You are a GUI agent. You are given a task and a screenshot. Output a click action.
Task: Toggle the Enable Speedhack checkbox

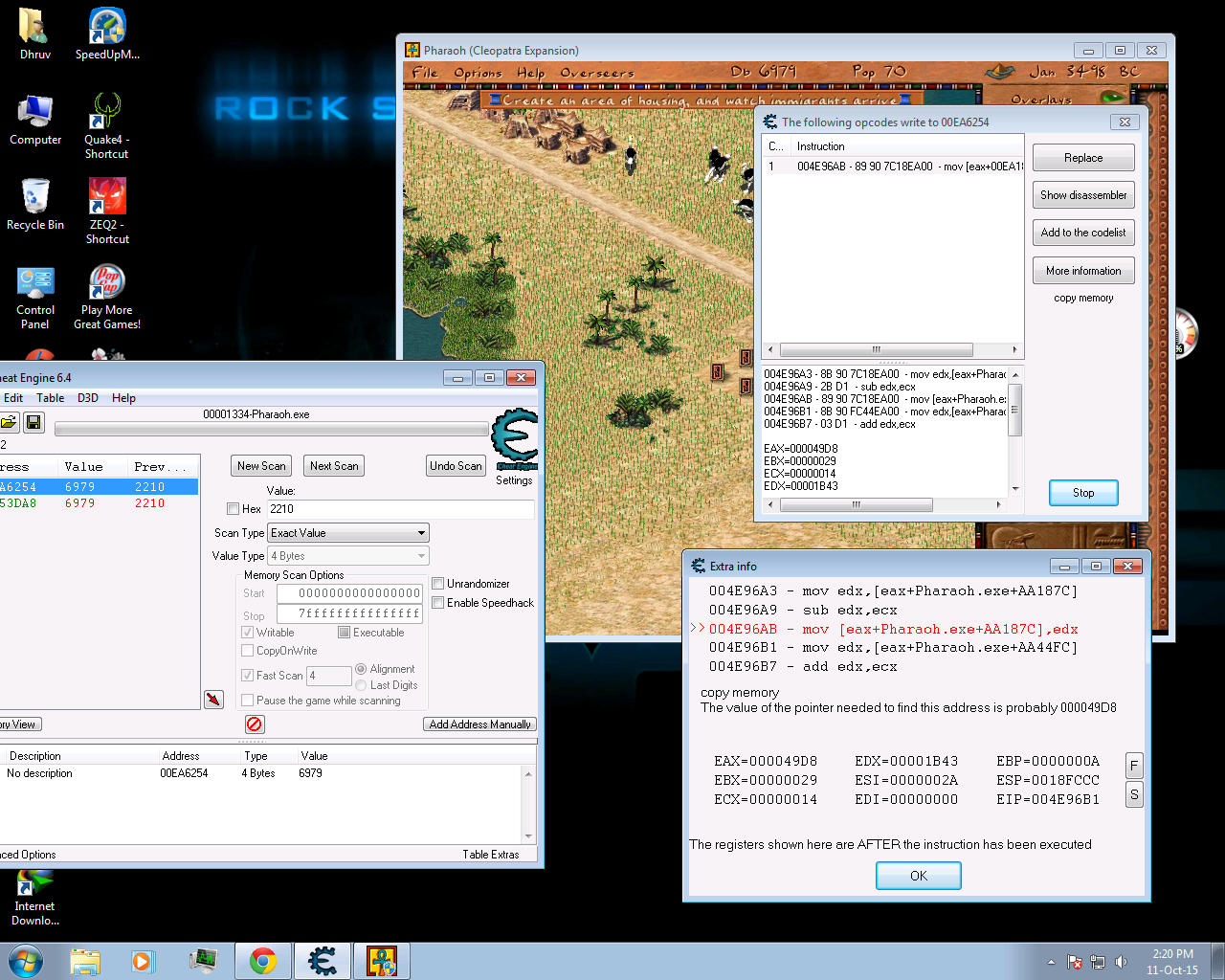pos(438,603)
